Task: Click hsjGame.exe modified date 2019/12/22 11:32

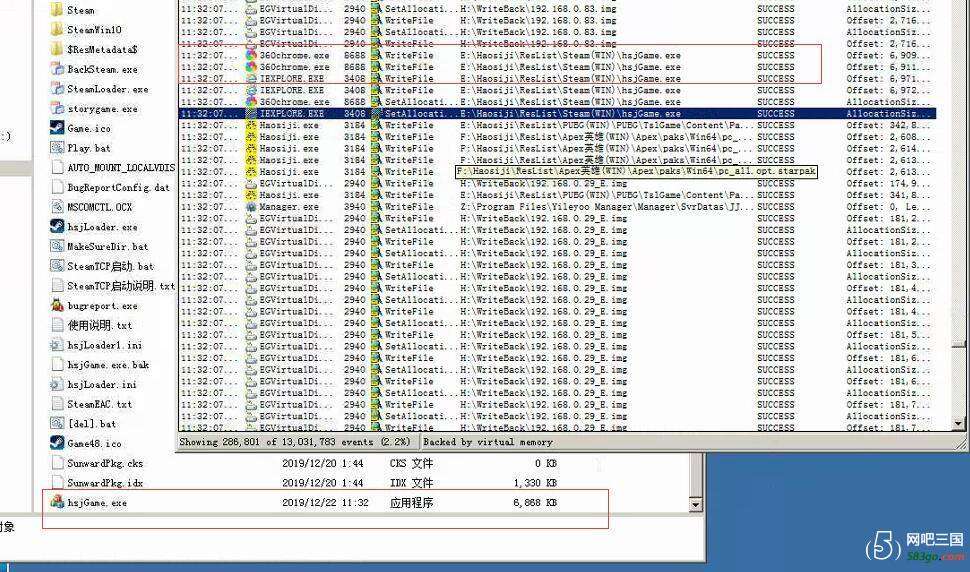Action: click(x=325, y=503)
